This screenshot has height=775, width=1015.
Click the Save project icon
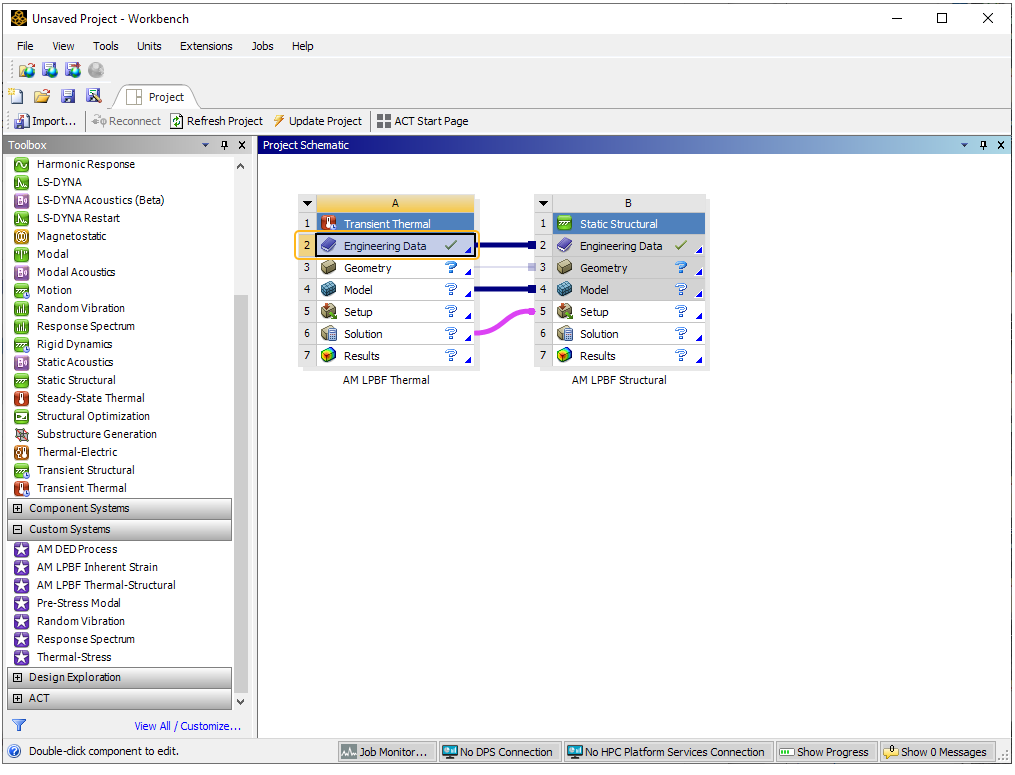tap(66, 95)
